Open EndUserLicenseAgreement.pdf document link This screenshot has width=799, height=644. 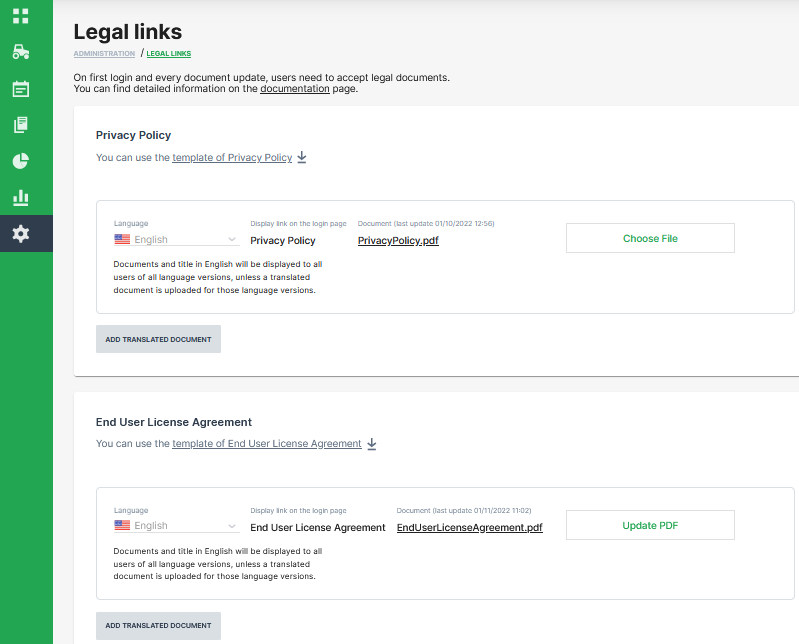pos(469,527)
